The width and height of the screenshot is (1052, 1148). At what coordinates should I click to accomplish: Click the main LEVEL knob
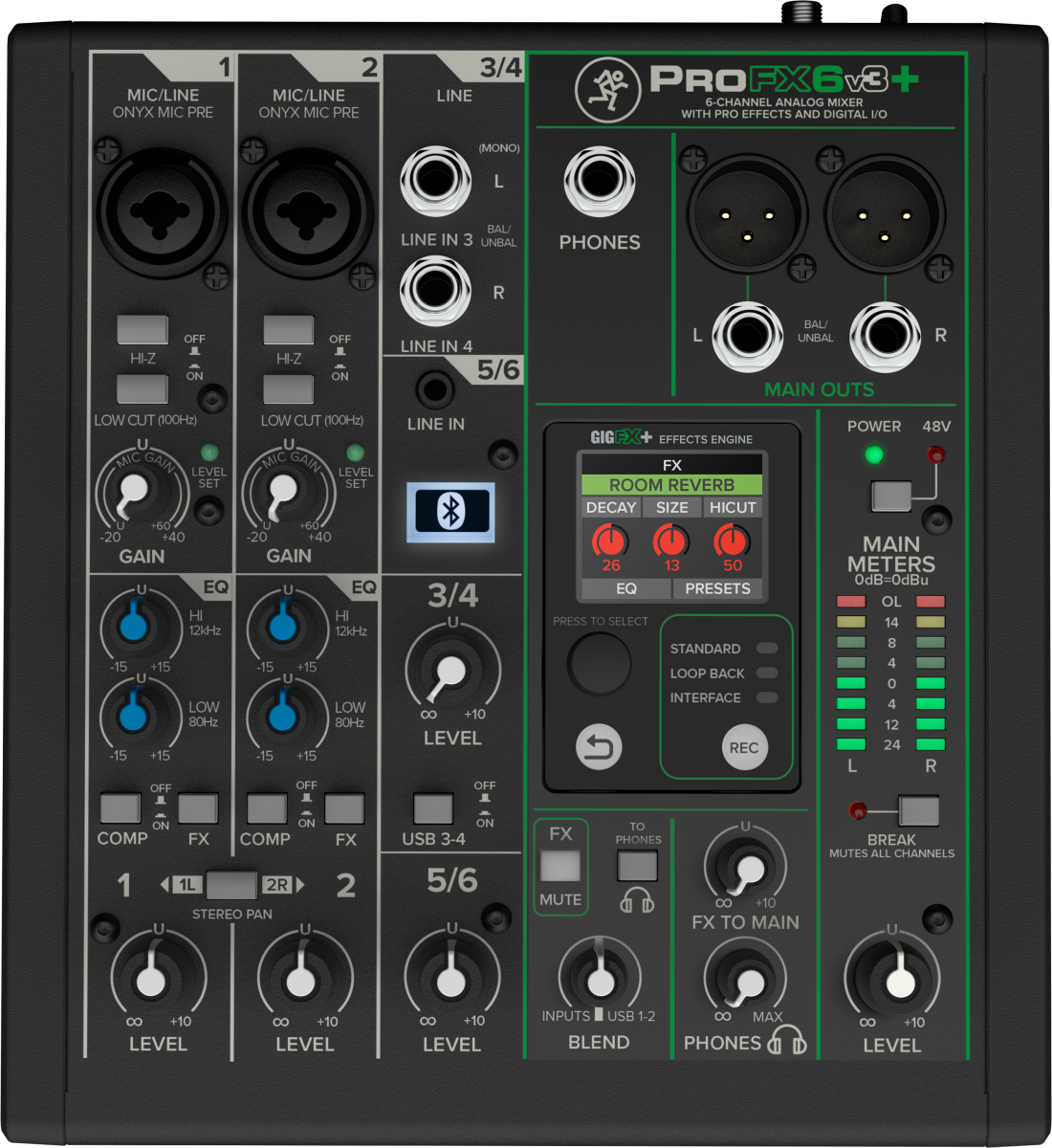(x=897, y=982)
